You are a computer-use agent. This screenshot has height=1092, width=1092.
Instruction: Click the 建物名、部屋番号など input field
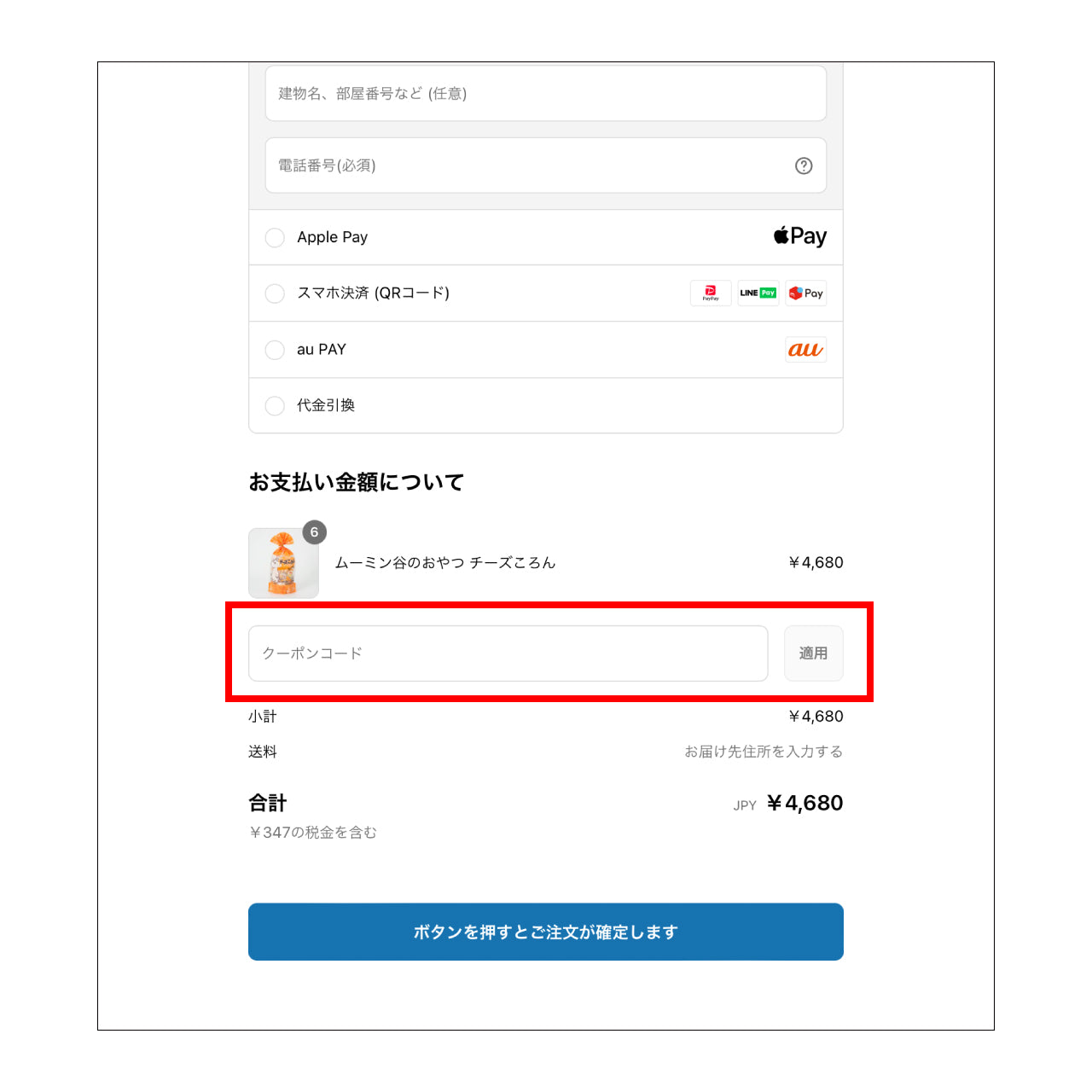pyautogui.click(x=546, y=94)
